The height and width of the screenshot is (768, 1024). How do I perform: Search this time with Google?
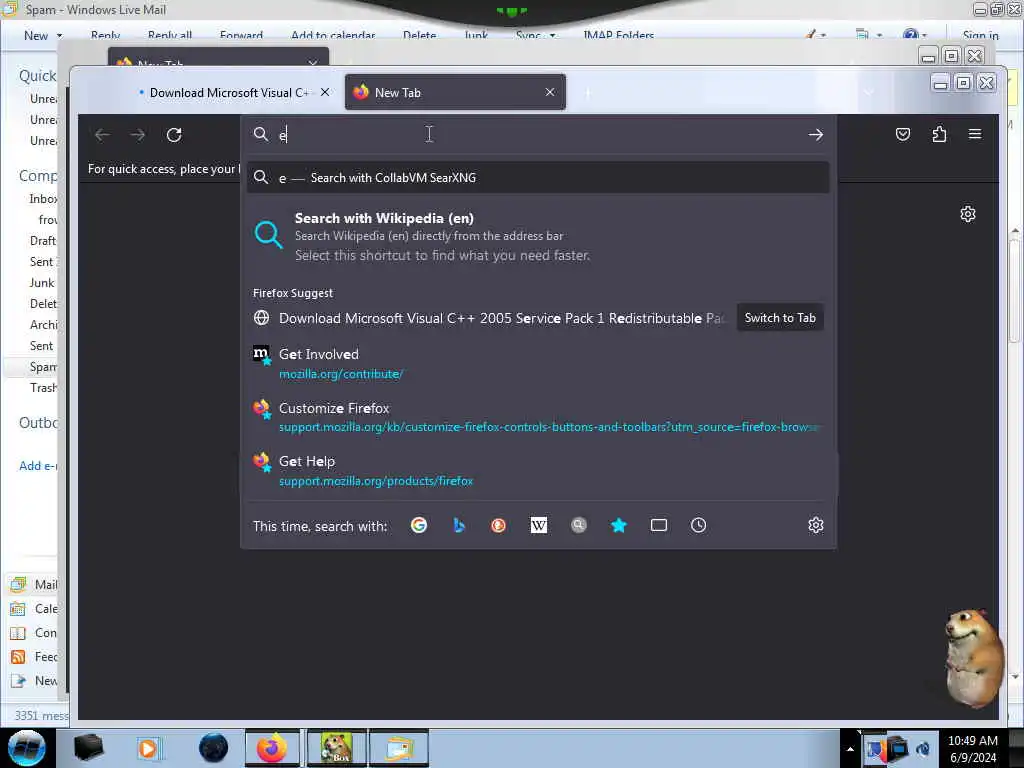pyautogui.click(x=419, y=525)
